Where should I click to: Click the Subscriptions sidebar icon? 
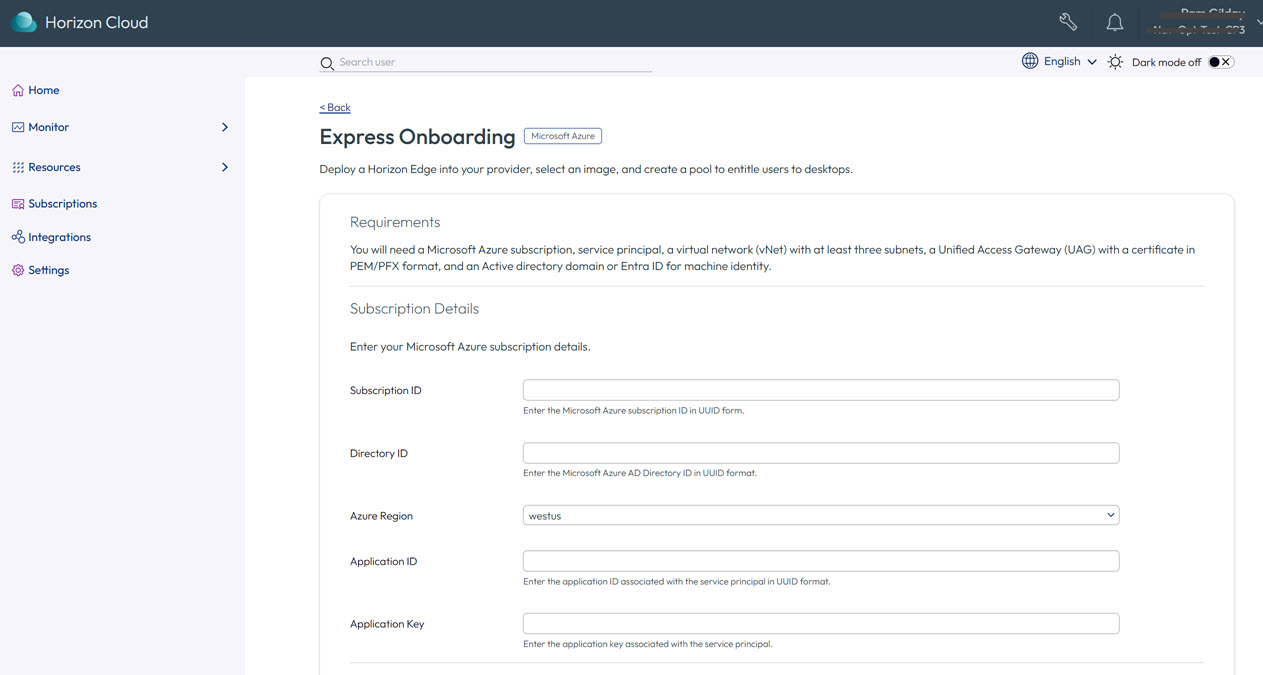tap(18, 203)
